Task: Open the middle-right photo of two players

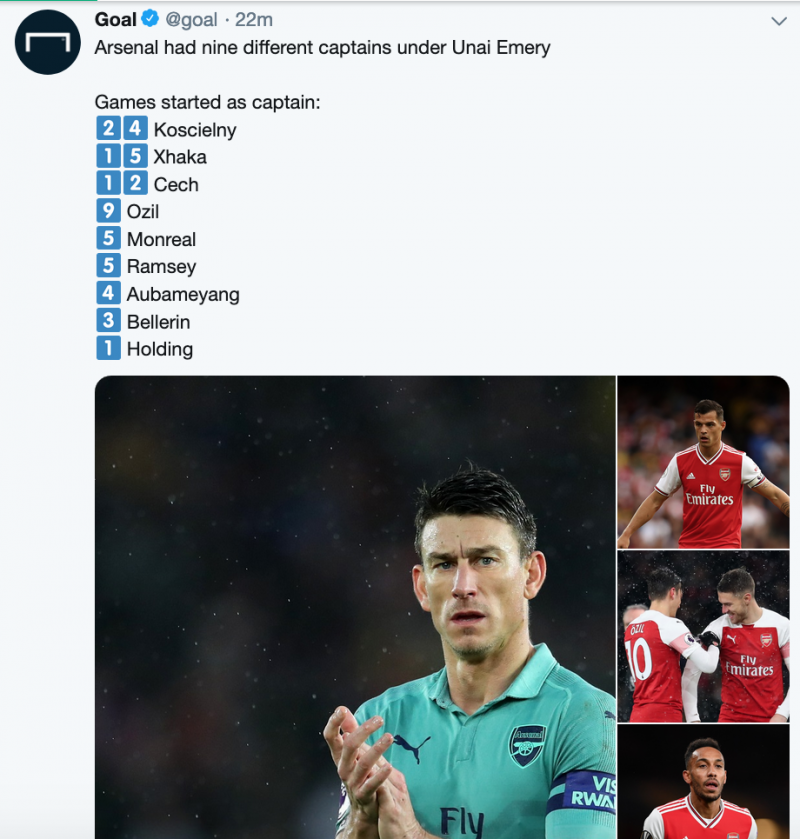Action: coord(703,636)
